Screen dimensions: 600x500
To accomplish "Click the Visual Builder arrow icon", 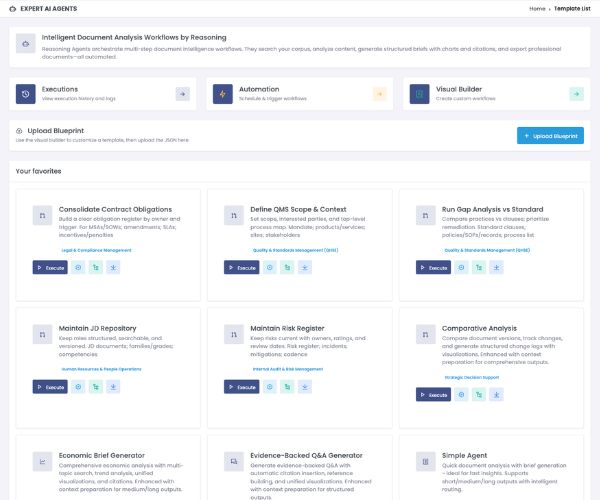I will pyautogui.click(x=576, y=94).
